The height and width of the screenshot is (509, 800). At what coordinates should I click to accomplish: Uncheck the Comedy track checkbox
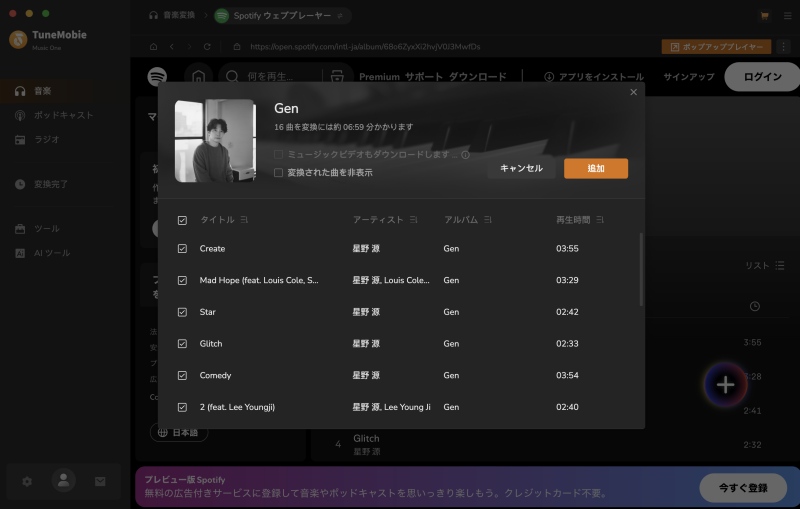coord(182,375)
